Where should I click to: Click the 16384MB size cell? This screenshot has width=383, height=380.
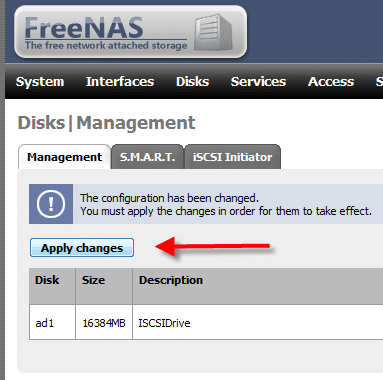click(x=104, y=322)
